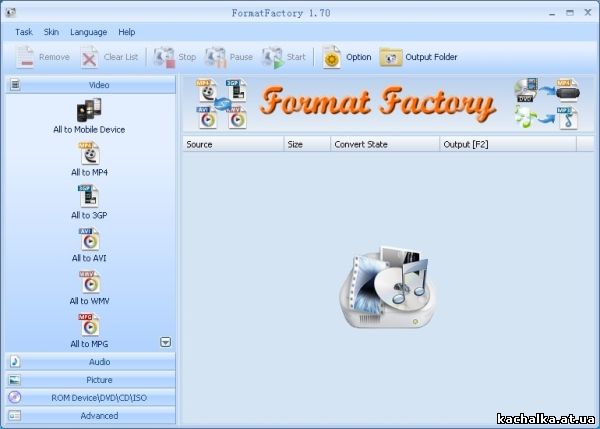Click the Source column header
The height and width of the screenshot is (429, 600).
[232, 144]
